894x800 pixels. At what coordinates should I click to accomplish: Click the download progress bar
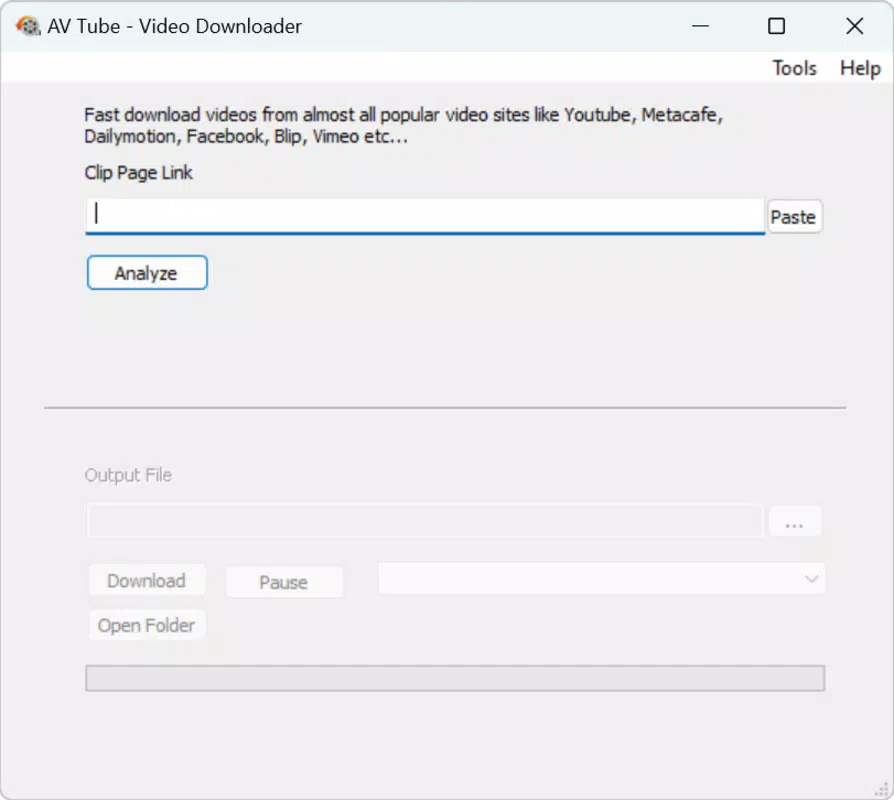[x=455, y=678]
